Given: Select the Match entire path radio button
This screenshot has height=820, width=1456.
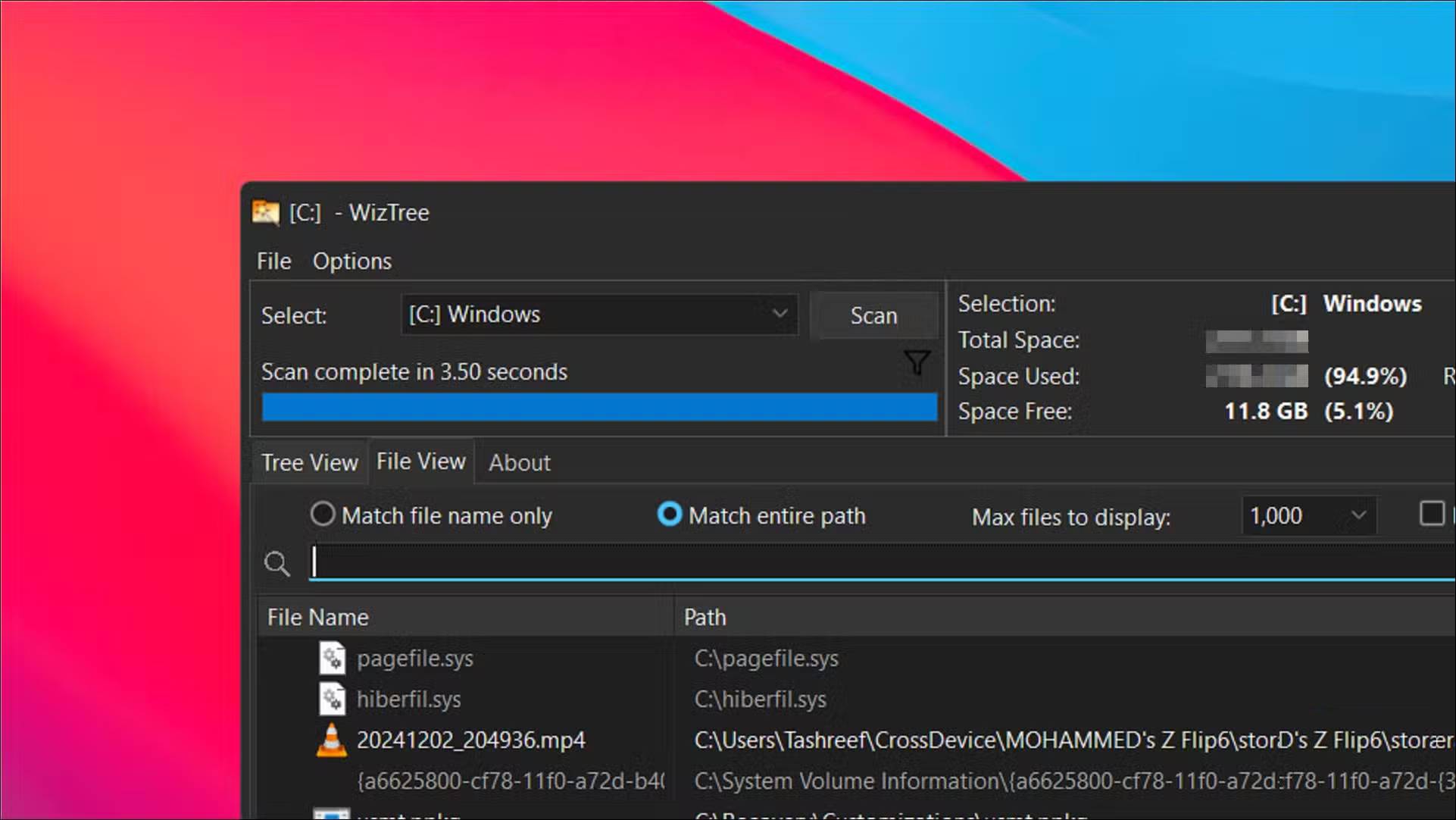Looking at the screenshot, I should (670, 515).
